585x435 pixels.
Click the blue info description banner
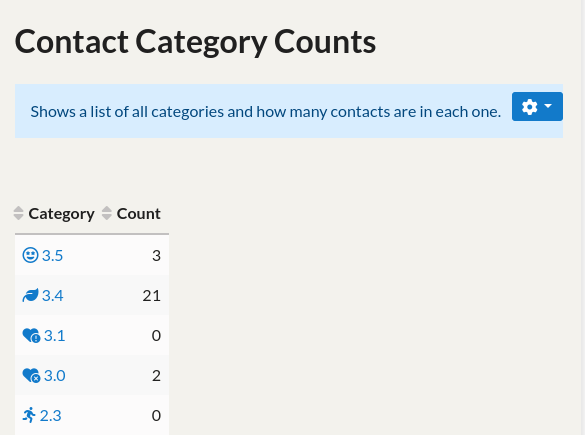(289, 111)
